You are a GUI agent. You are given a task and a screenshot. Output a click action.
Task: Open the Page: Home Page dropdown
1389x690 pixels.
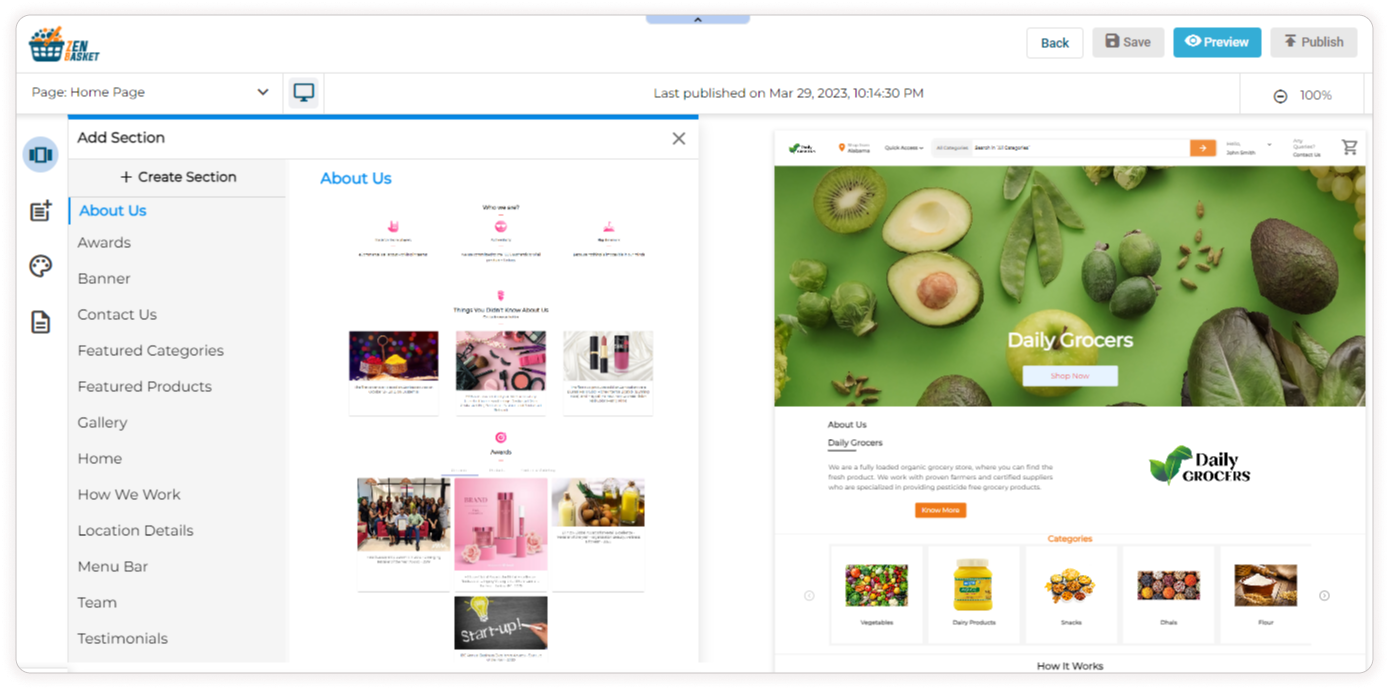tap(150, 93)
